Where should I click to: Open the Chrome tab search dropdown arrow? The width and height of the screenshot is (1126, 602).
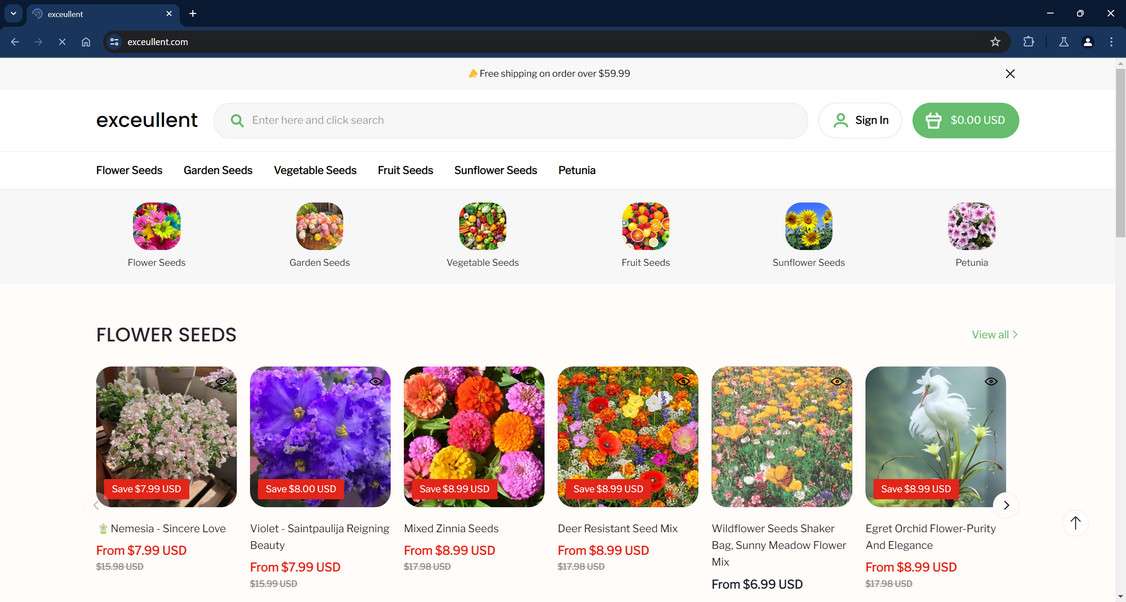[x=13, y=14]
